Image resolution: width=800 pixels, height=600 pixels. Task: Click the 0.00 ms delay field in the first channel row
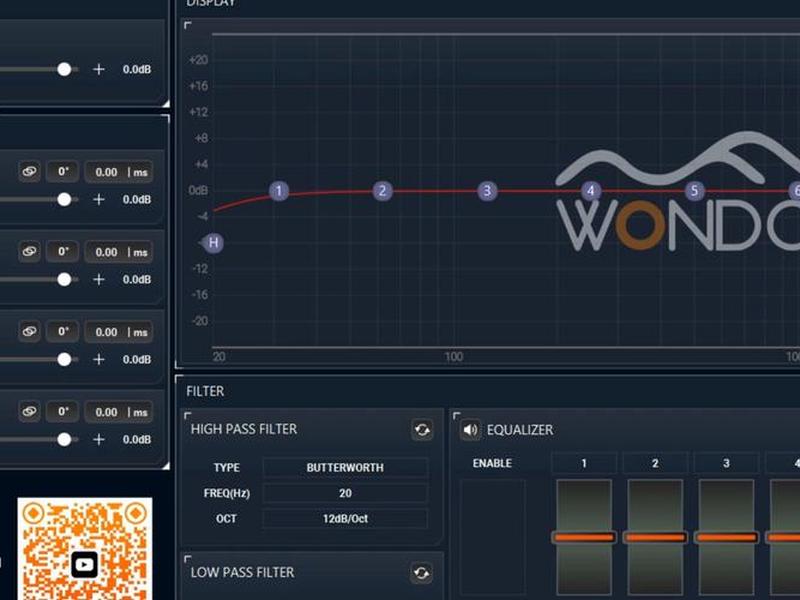(x=119, y=172)
